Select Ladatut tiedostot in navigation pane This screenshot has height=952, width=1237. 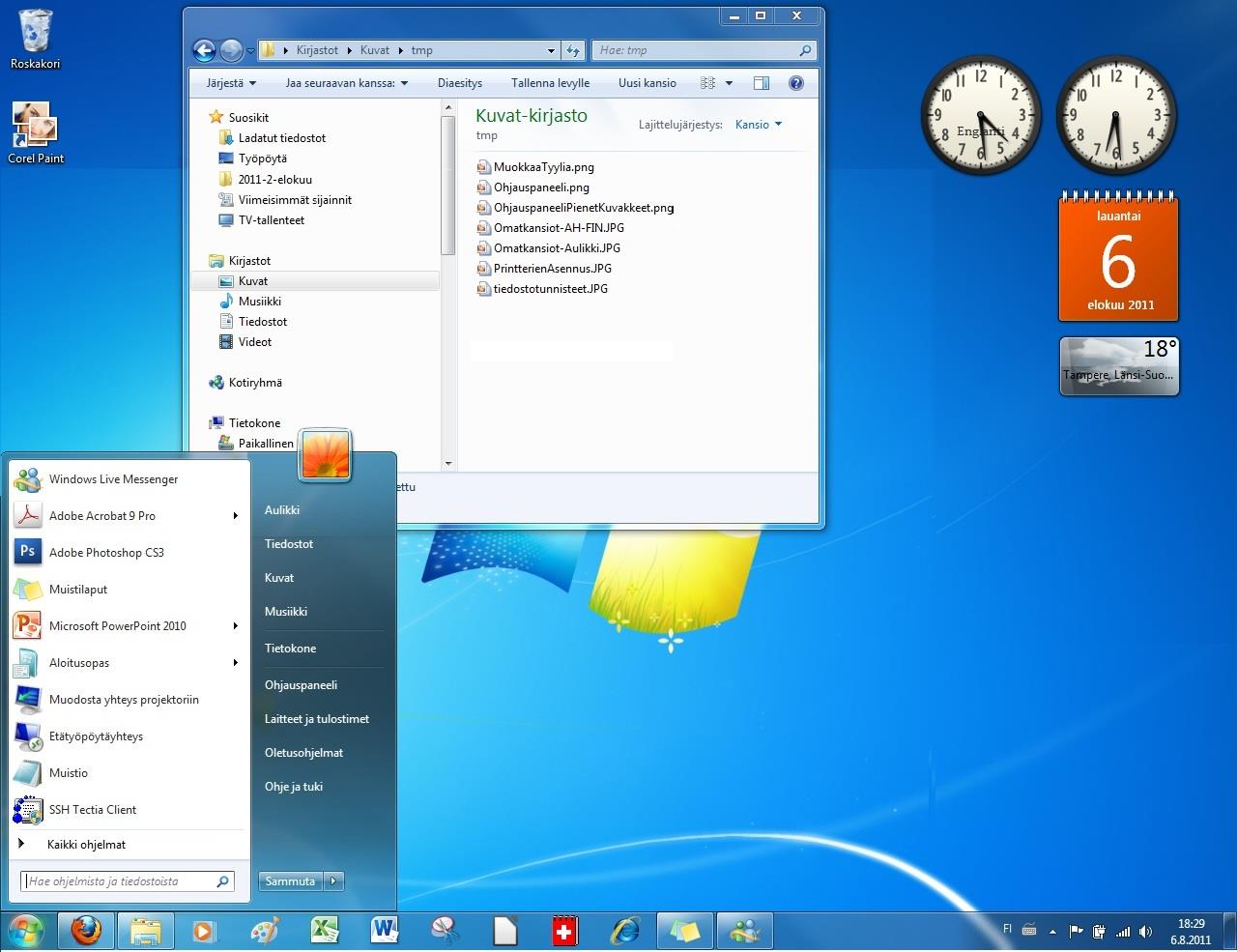pos(282,138)
